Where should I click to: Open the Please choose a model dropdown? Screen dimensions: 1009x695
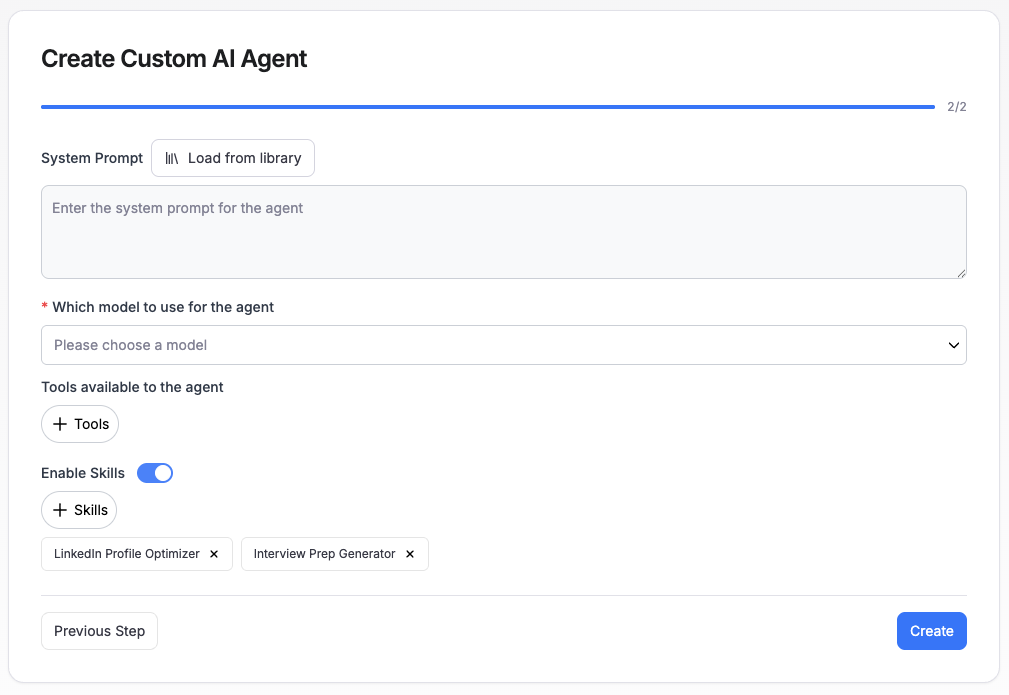coord(504,344)
